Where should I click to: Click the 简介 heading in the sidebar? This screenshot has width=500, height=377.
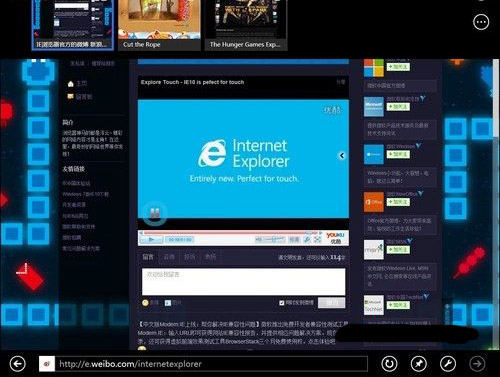[x=68, y=122]
